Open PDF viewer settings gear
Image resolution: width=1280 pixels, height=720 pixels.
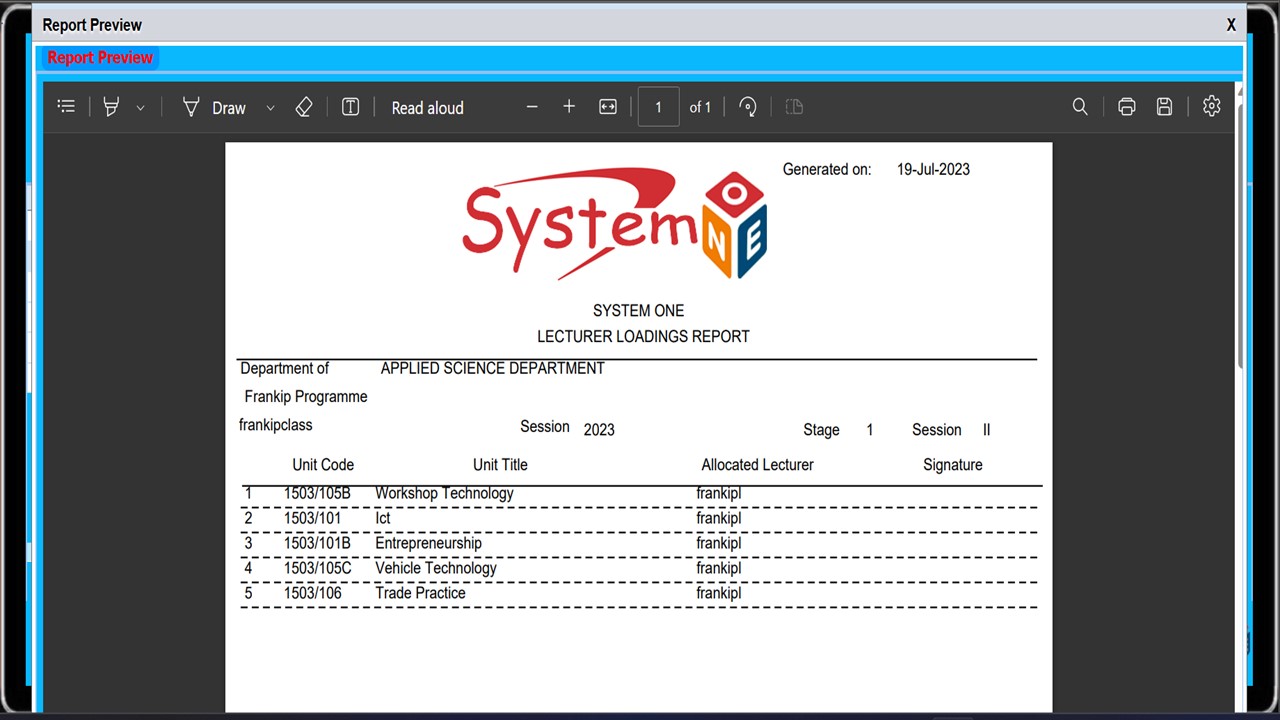pos(1212,106)
